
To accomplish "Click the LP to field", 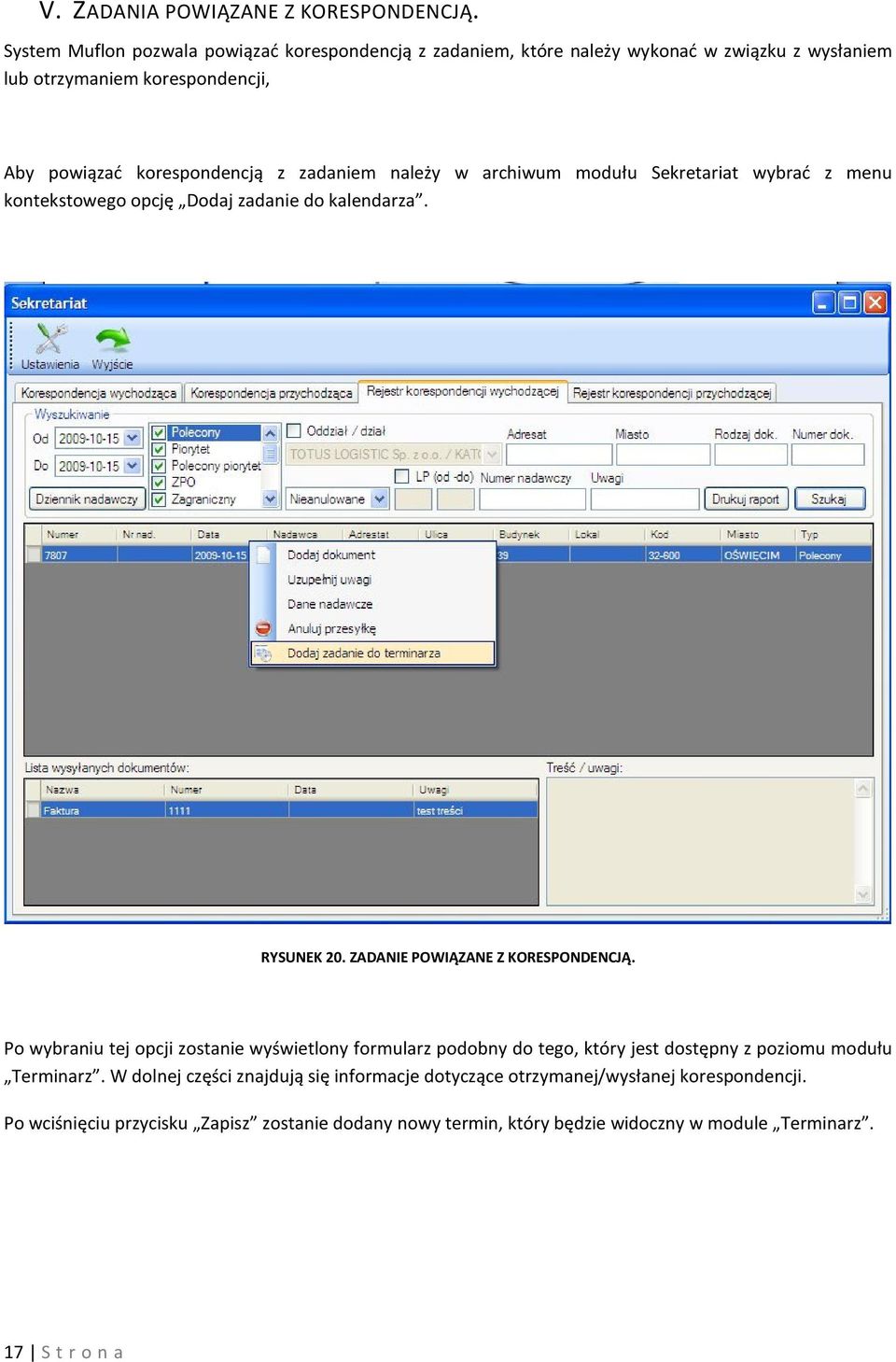I will [x=455, y=499].
